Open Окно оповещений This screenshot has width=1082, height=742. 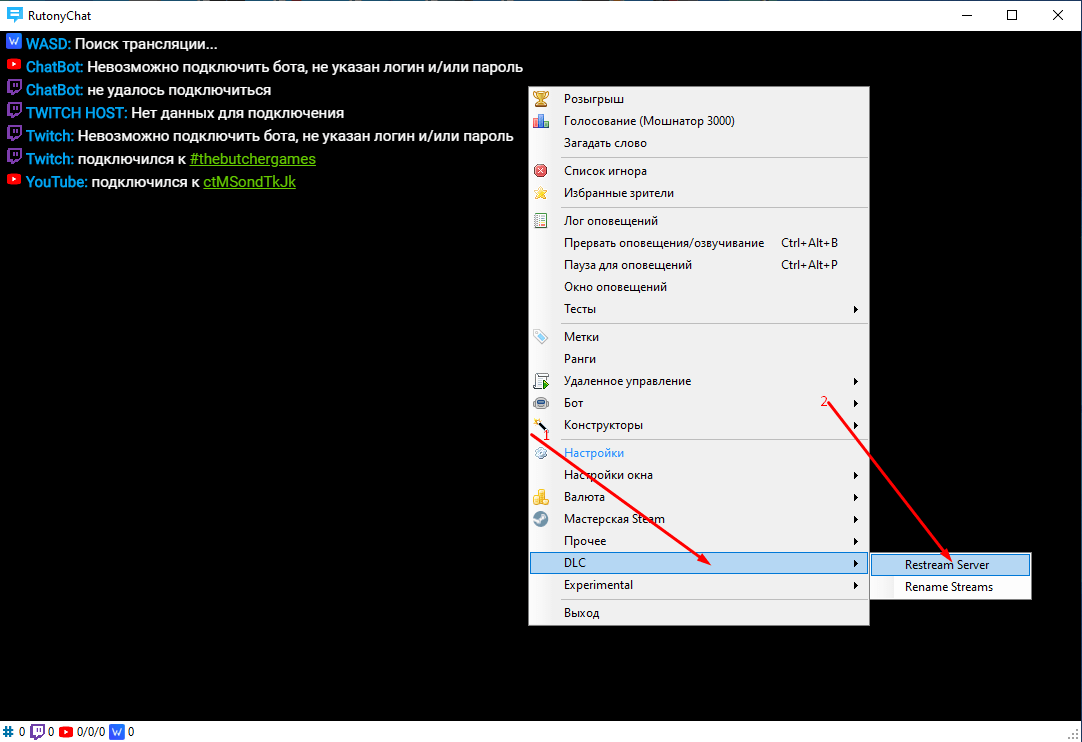coord(698,287)
